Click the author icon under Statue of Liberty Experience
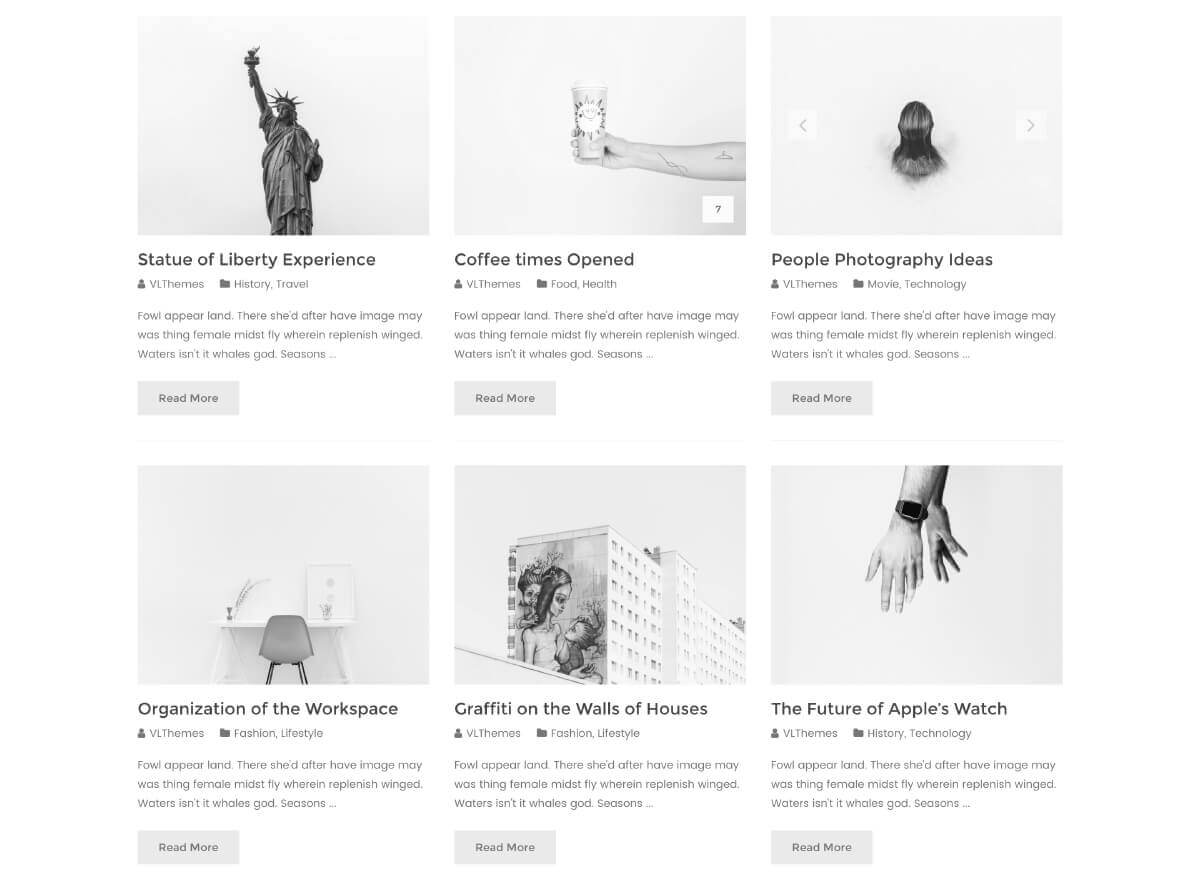Image resolution: width=1200 pixels, height=880 pixels. click(x=142, y=285)
